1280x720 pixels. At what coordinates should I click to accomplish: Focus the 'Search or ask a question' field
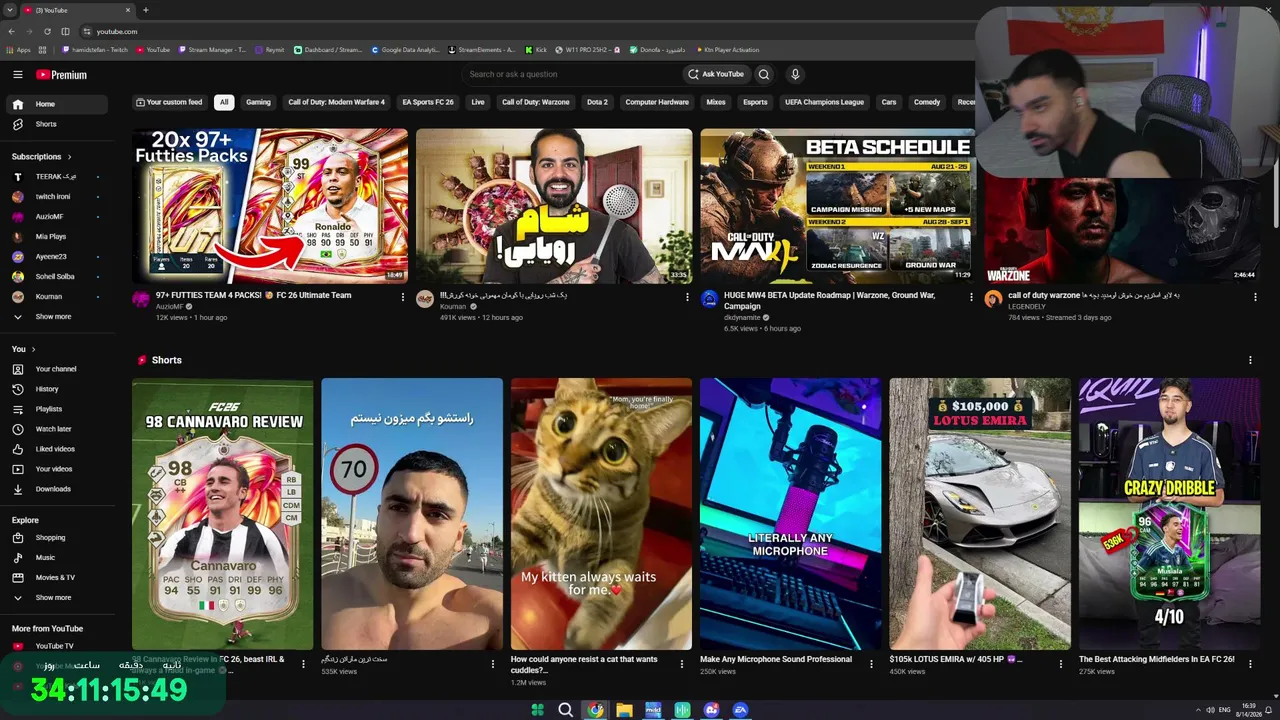[x=572, y=74]
